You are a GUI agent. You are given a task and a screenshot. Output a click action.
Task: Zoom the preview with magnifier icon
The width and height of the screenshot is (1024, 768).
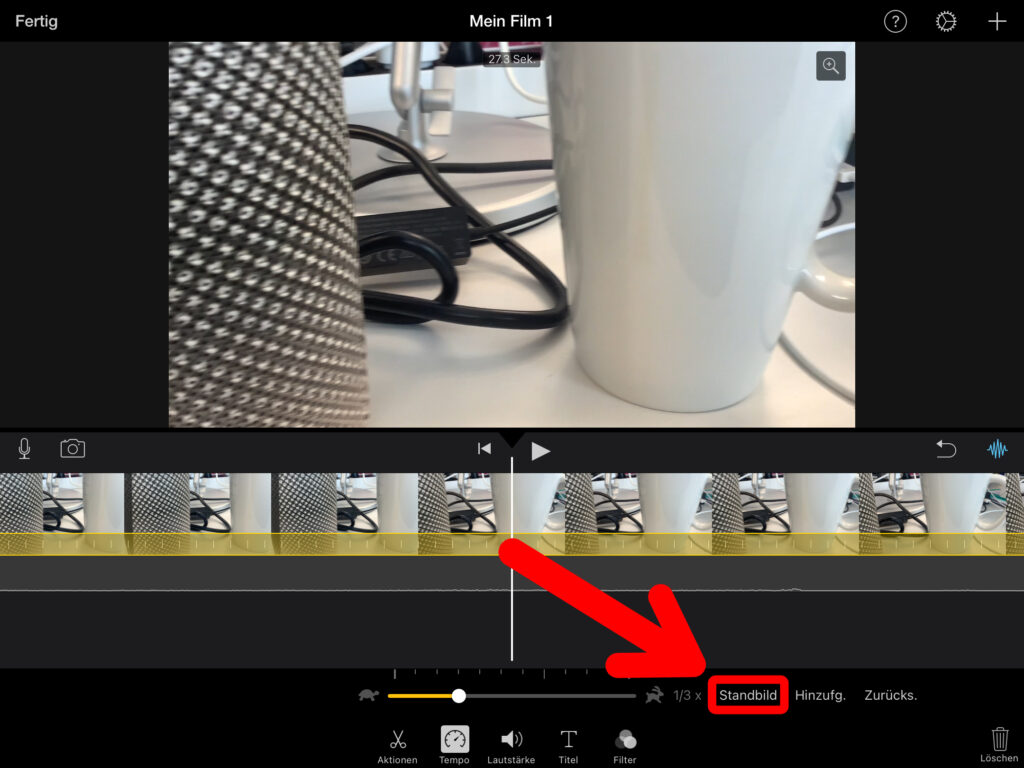coord(830,66)
